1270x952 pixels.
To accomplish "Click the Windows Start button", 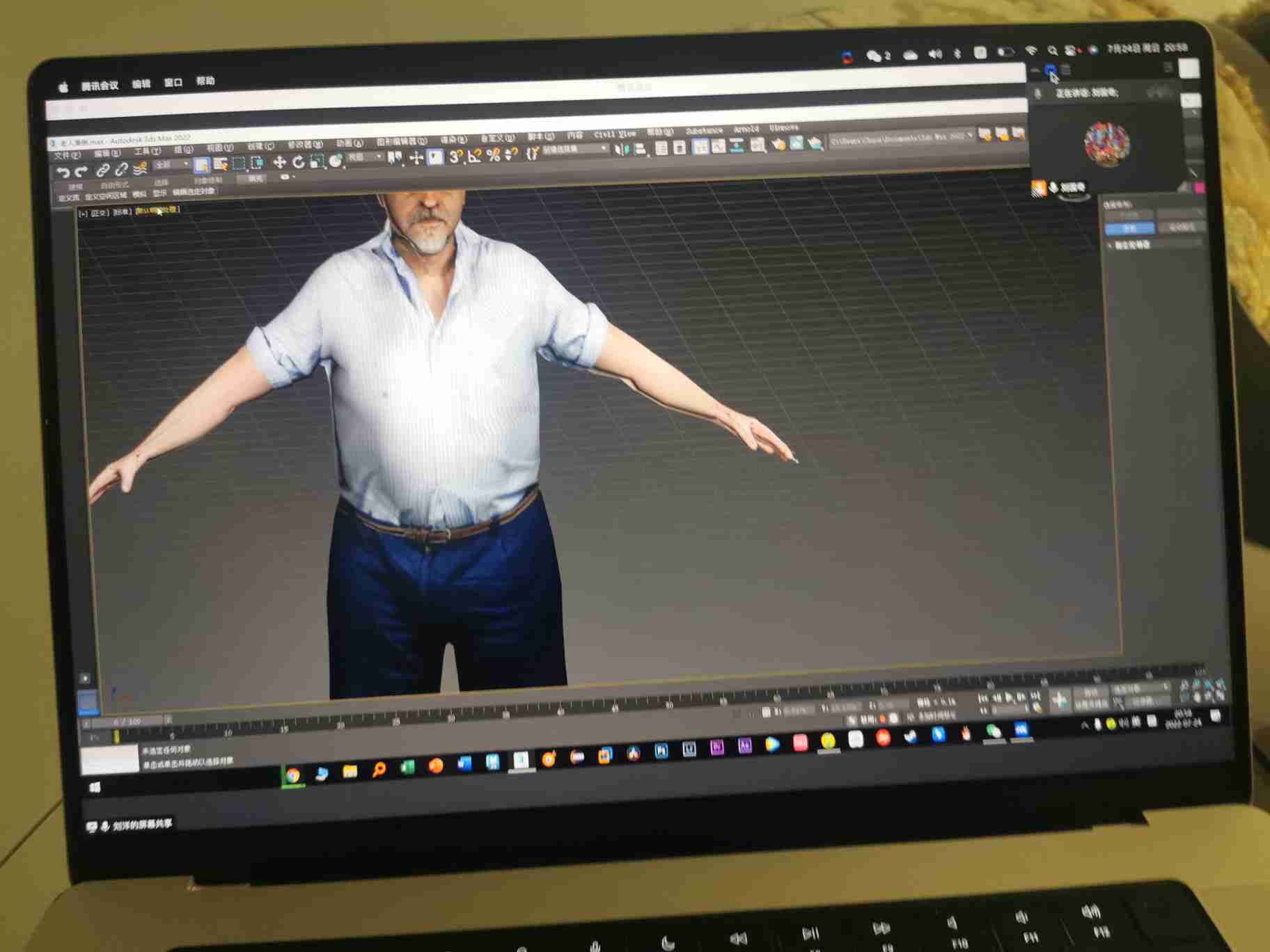I will click(95, 787).
